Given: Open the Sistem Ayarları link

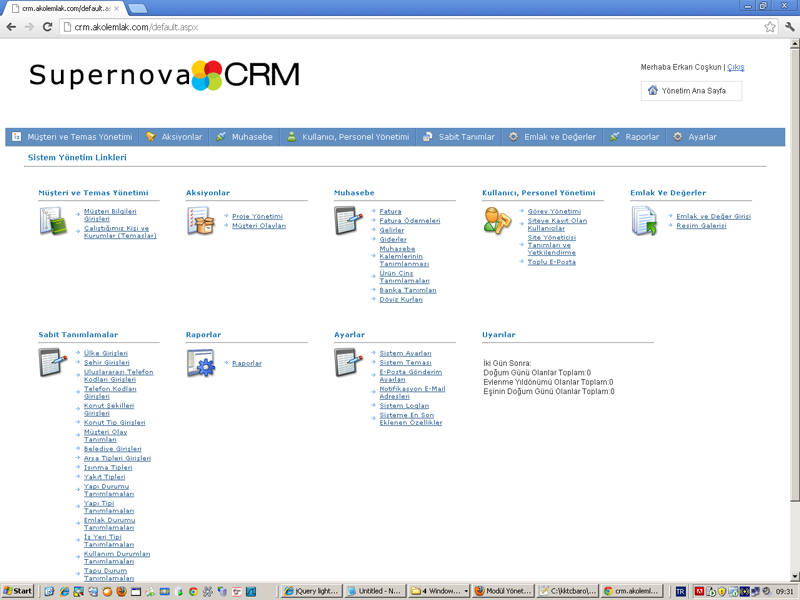Looking at the screenshot, I should [405, 353].
